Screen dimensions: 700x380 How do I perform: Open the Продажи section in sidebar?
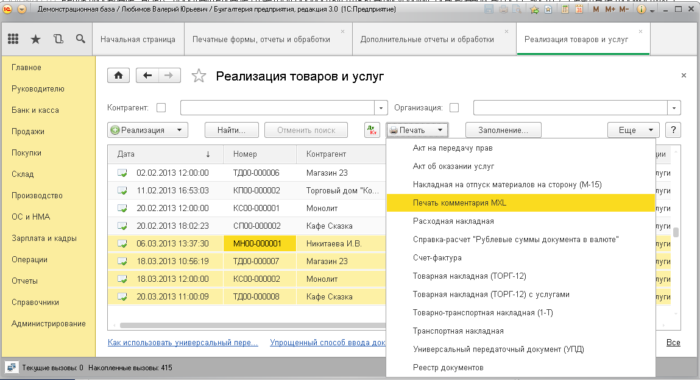(28, 131)
